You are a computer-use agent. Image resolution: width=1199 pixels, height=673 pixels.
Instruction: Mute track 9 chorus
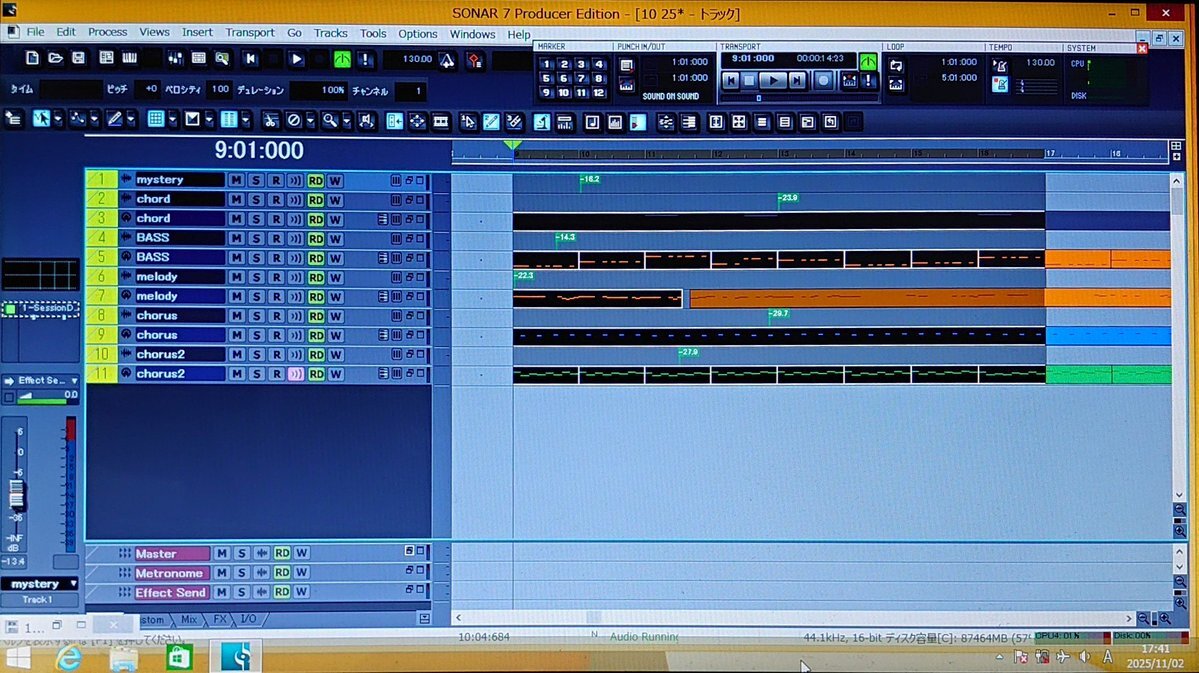[x=236, y=335]
